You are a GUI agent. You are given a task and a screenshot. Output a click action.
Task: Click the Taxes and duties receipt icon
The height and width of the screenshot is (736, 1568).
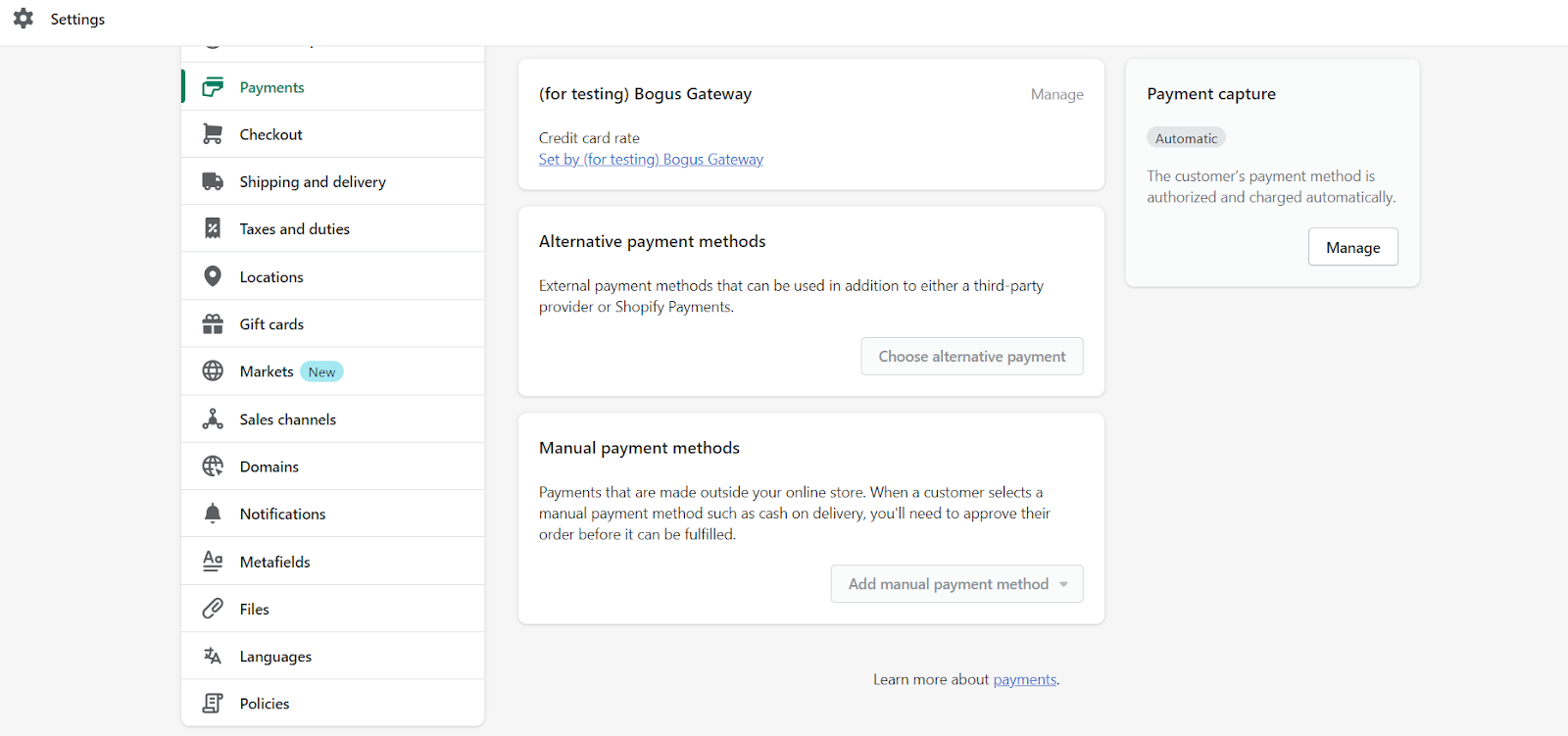[213, 228]
